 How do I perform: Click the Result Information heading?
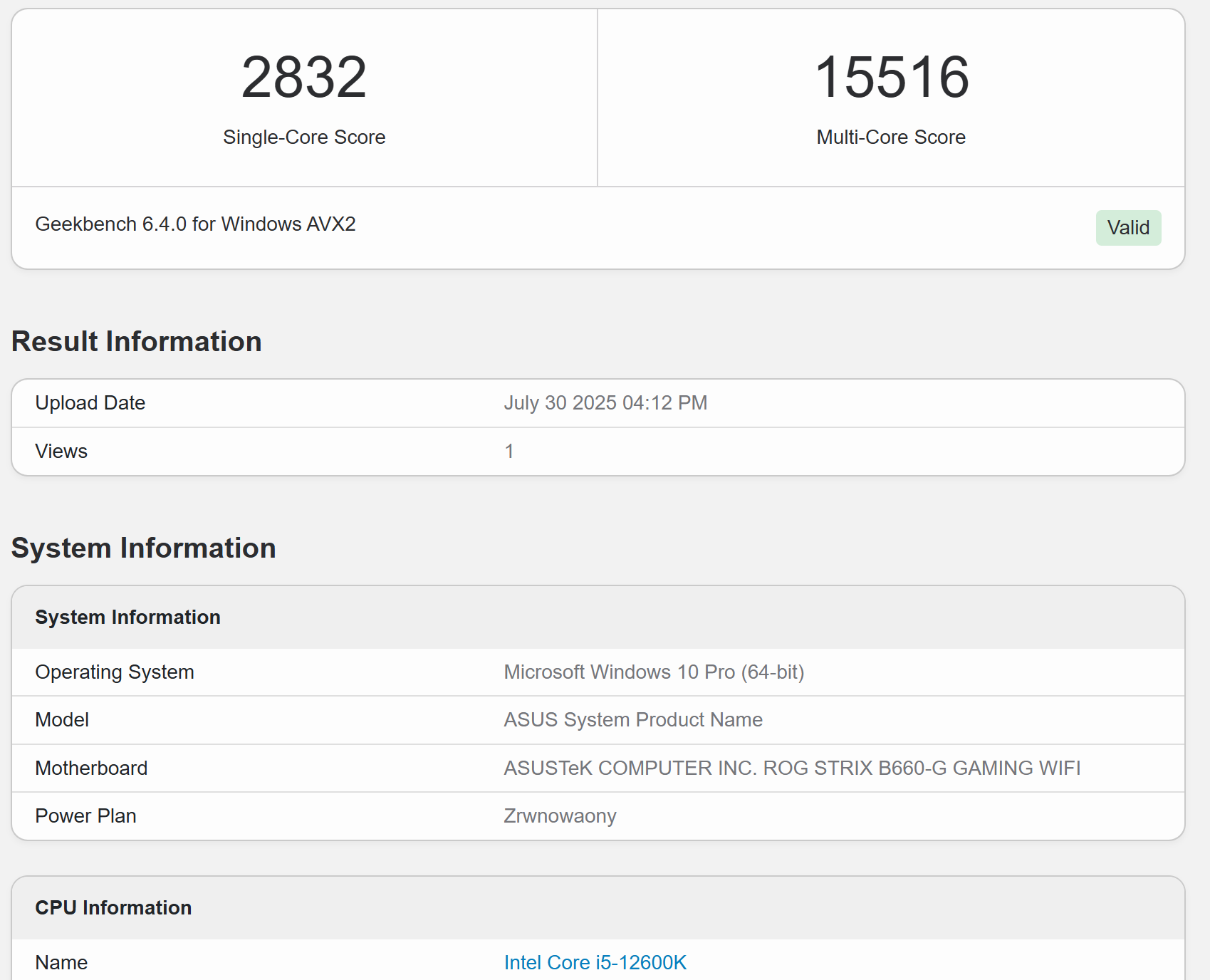tap(137, 341)
